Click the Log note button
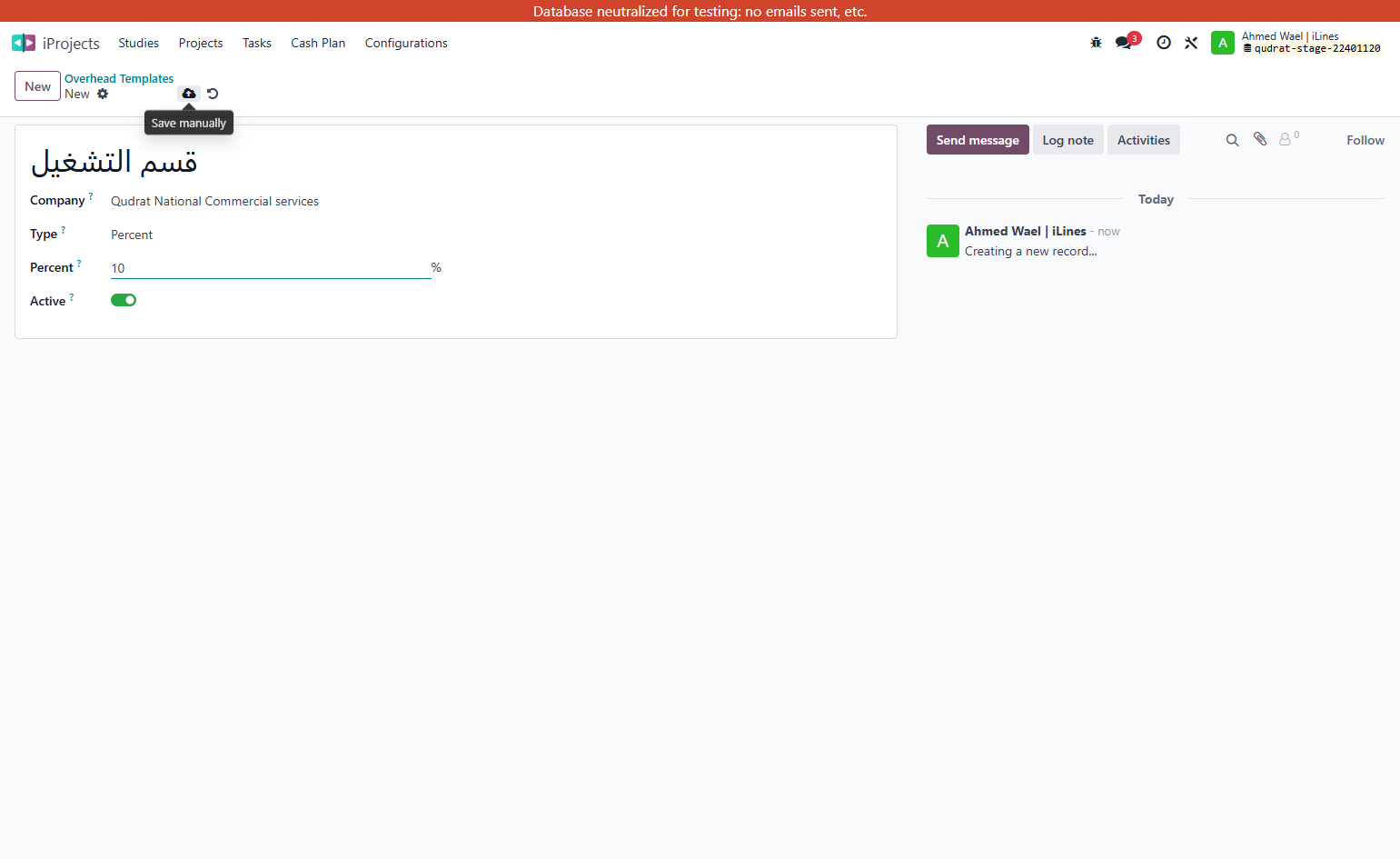The image size is (1400, 859). [x=1068, y=140]
